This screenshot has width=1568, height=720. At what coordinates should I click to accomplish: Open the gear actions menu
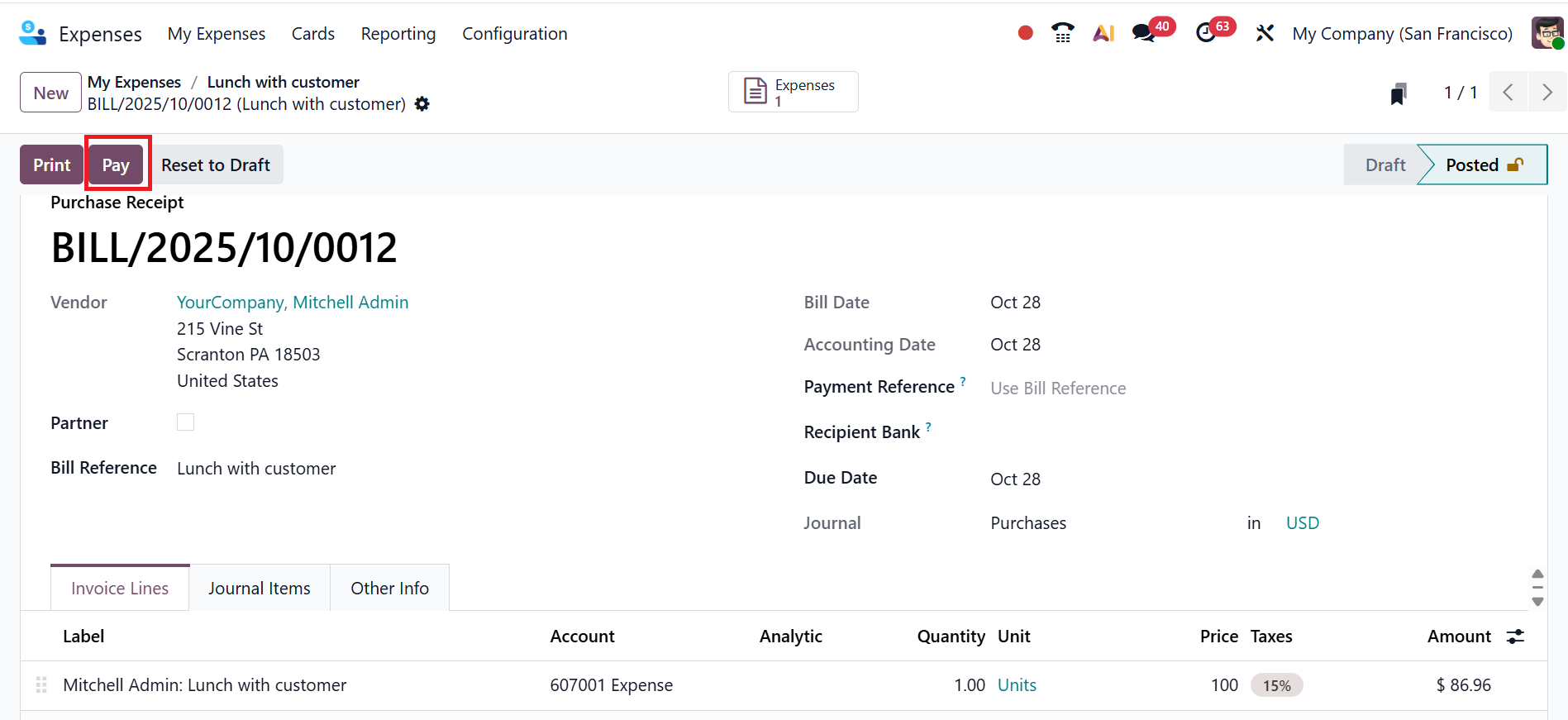coord(422,104)
